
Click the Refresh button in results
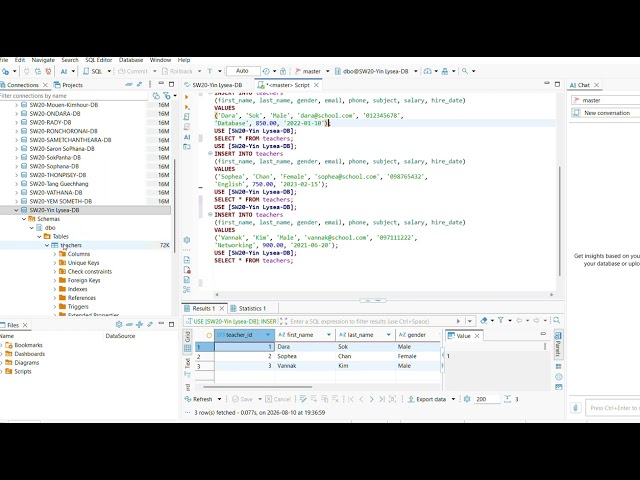pos(199,399)
